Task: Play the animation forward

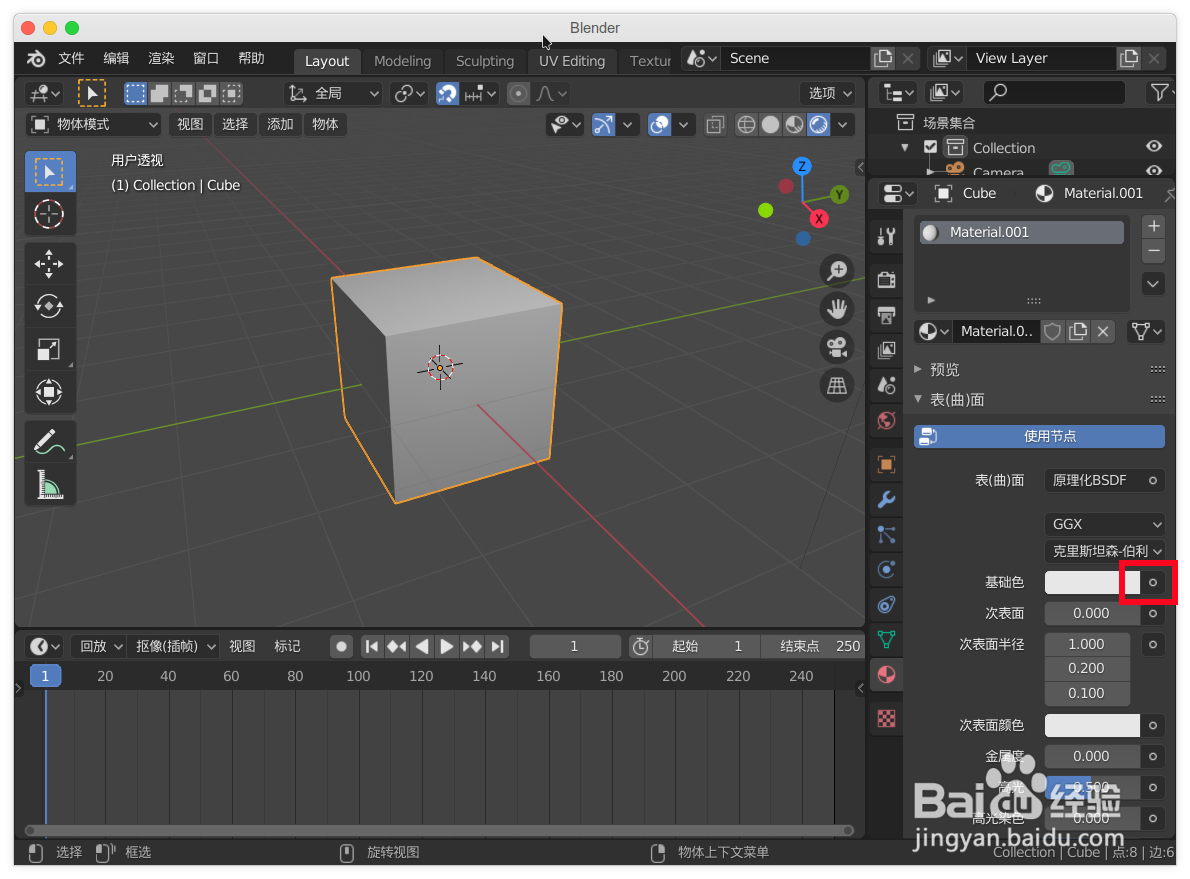Action: coord(446,647)
